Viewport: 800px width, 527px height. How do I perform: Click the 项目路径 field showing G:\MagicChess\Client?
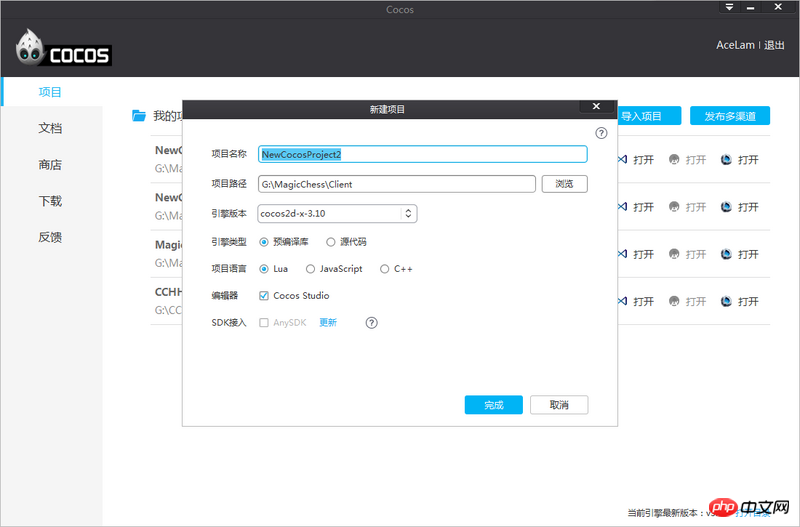click(396, 184)
